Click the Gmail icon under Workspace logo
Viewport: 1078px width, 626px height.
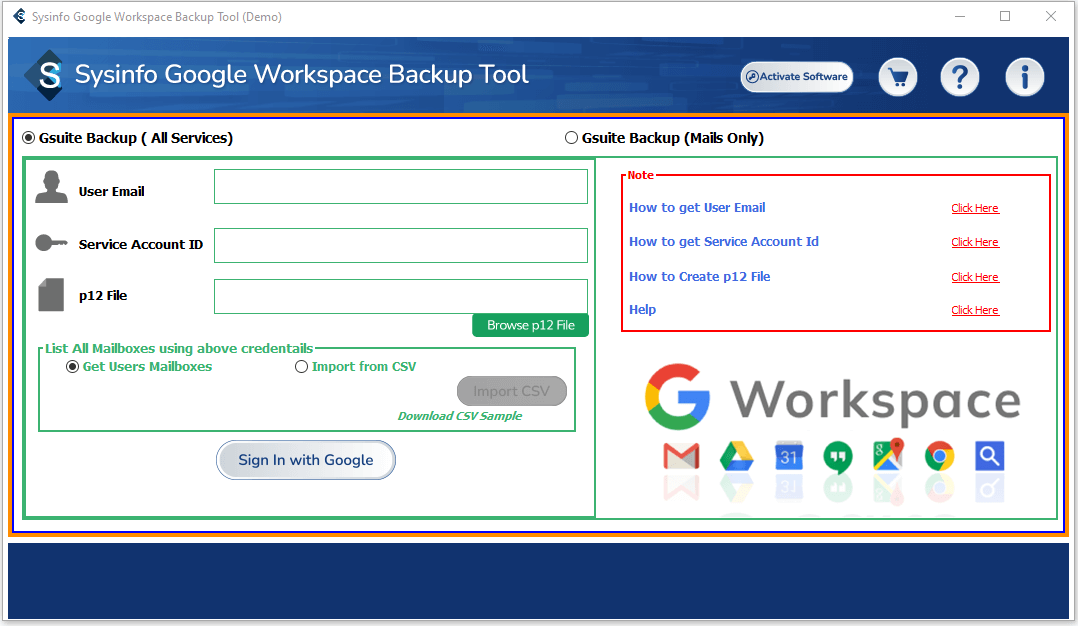[681, 456]
